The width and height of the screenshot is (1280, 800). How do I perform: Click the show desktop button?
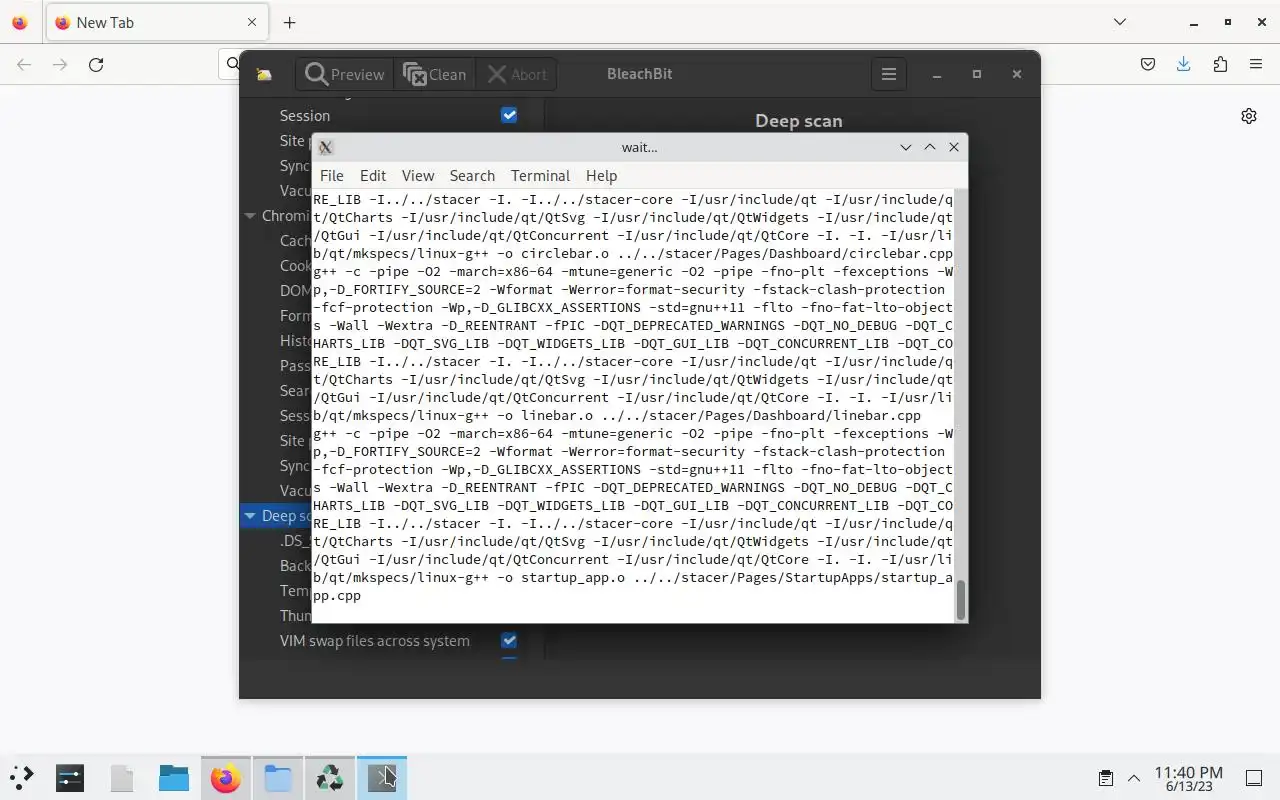coord(1254,778)
